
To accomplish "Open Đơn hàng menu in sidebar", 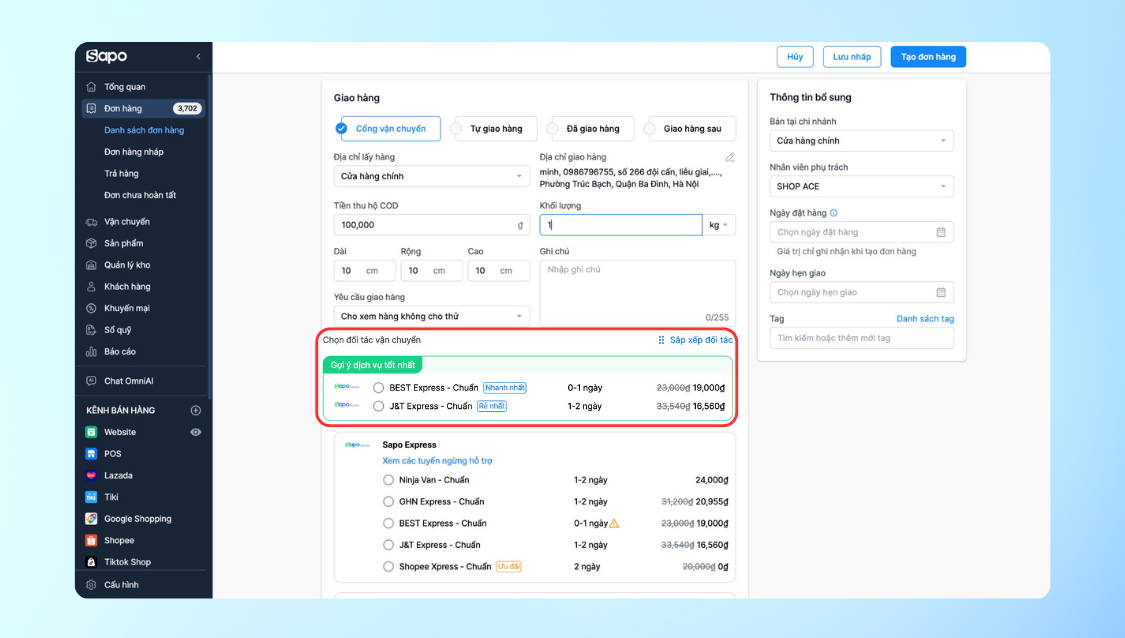I will pos(143,108).
